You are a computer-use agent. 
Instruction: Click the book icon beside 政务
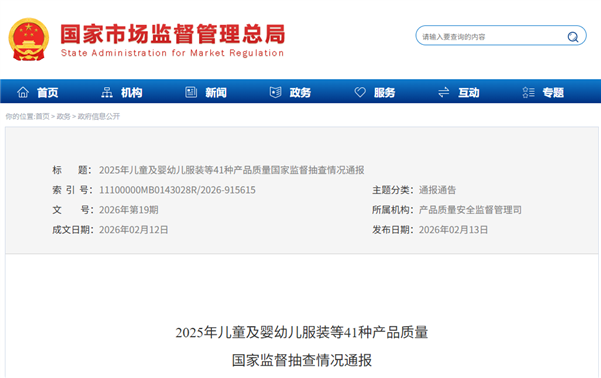point(275,92)
